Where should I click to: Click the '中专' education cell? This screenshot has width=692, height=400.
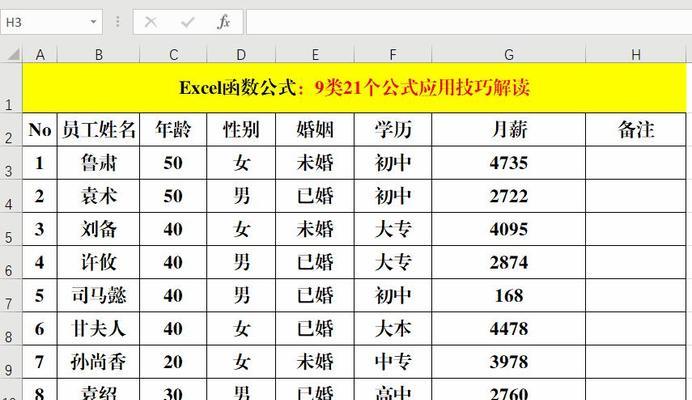point(392,362)
